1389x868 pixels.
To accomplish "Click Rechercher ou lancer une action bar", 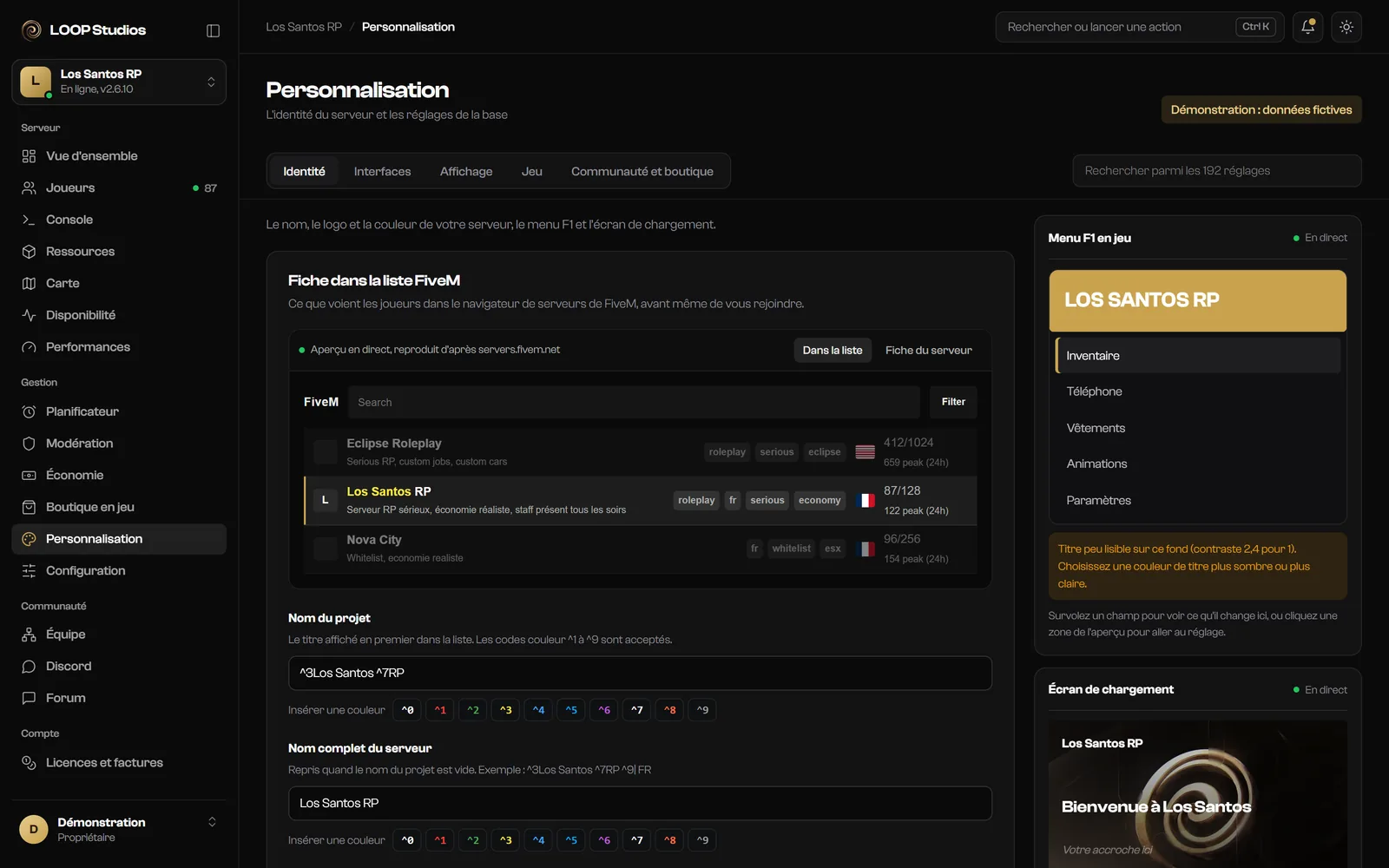I will click(x=1140, y=27).
